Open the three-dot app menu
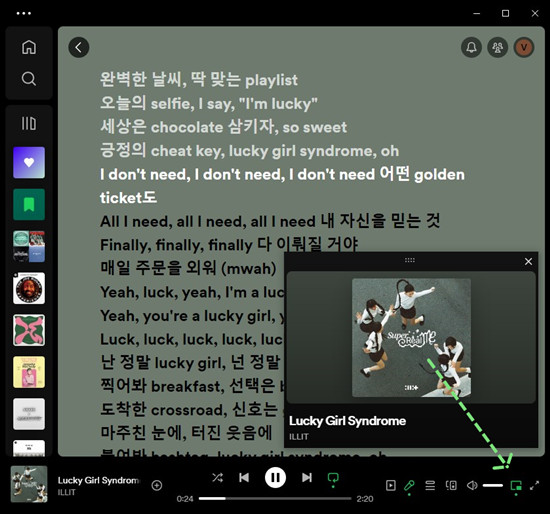The width and height of the screenshot is (550, 514). 24,13
